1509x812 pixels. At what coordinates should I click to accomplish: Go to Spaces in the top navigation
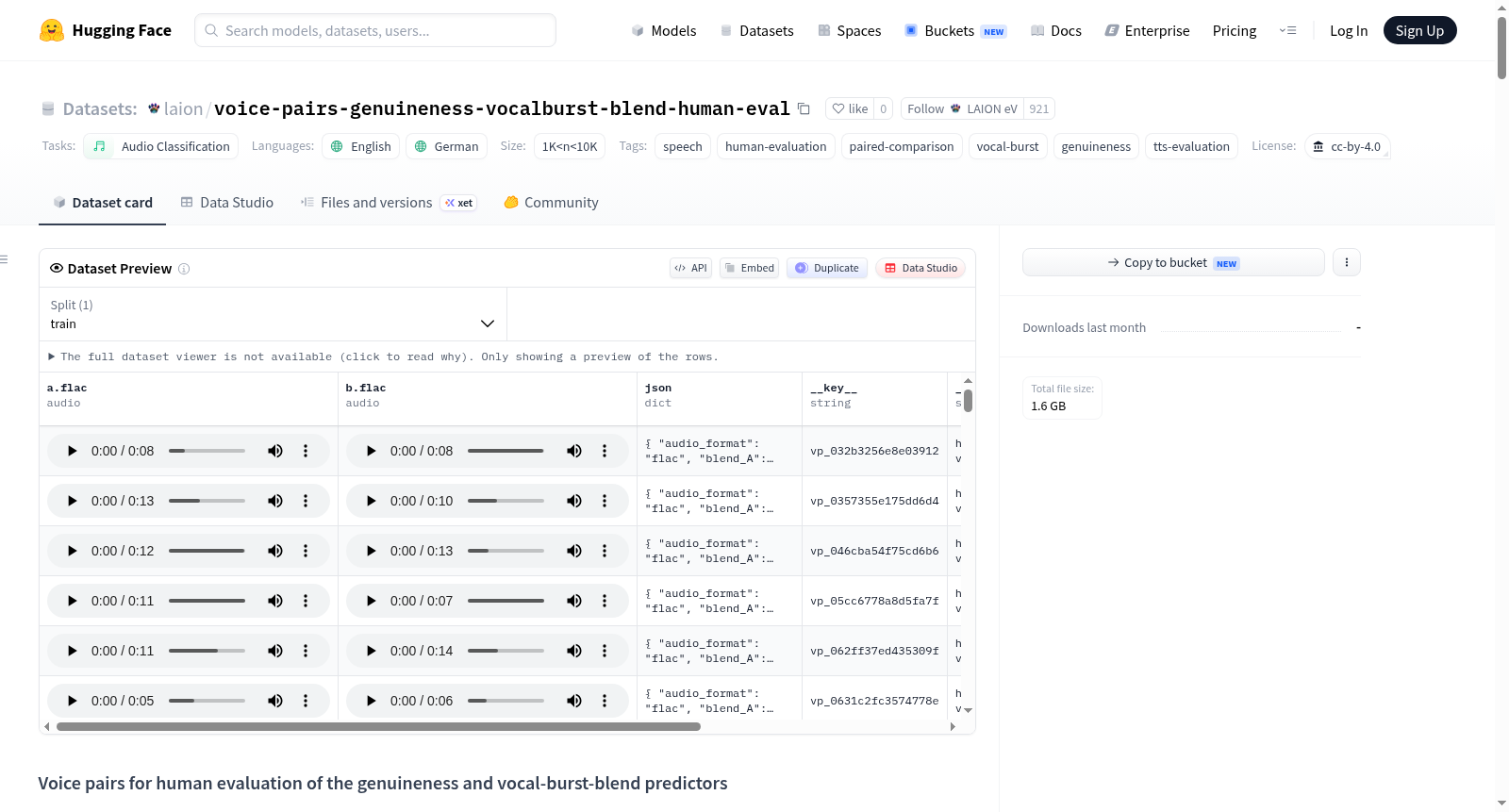click(x=850, y=30)
